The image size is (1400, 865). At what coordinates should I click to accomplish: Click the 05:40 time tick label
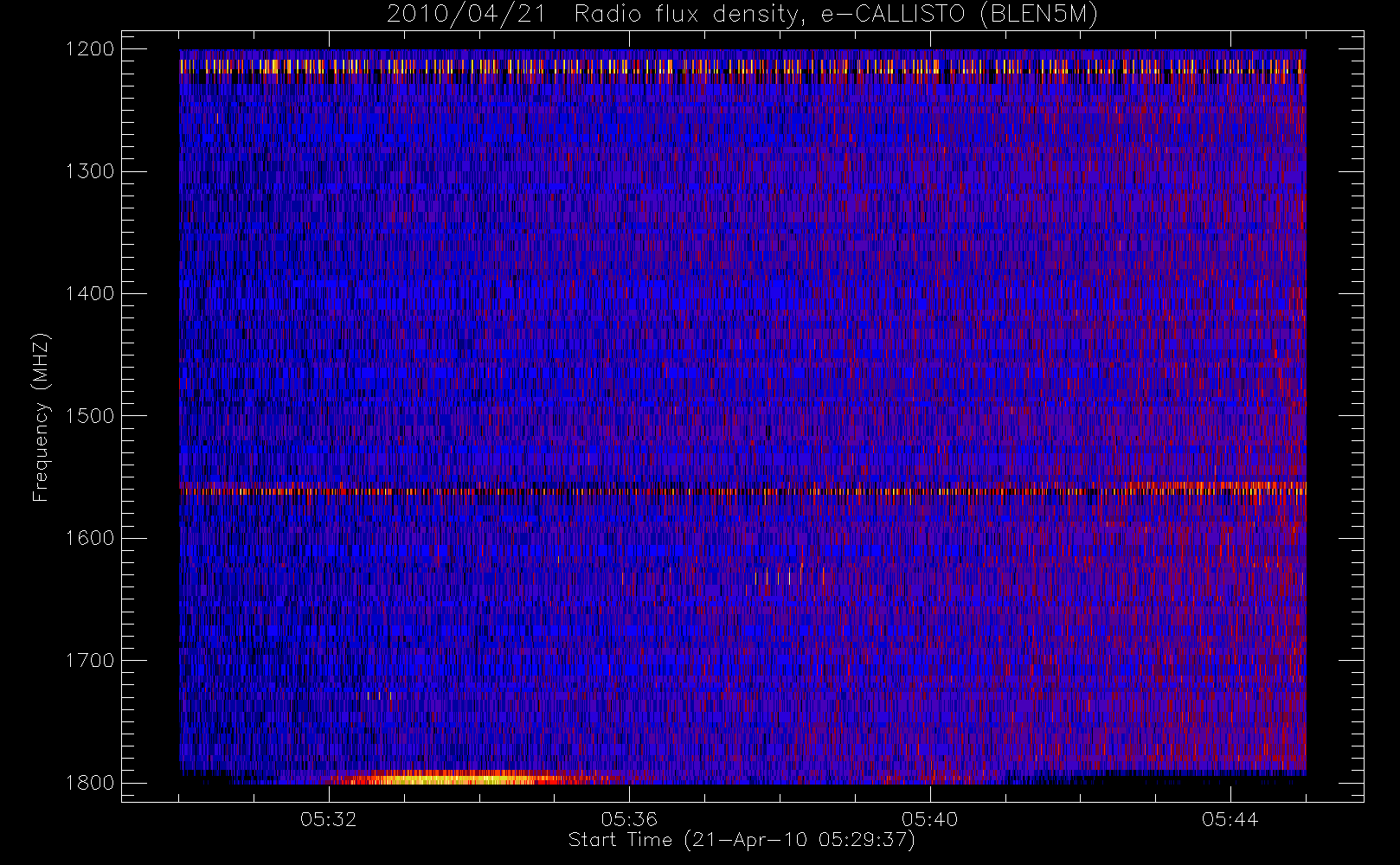pyautogui.click(x=929, y=819)
